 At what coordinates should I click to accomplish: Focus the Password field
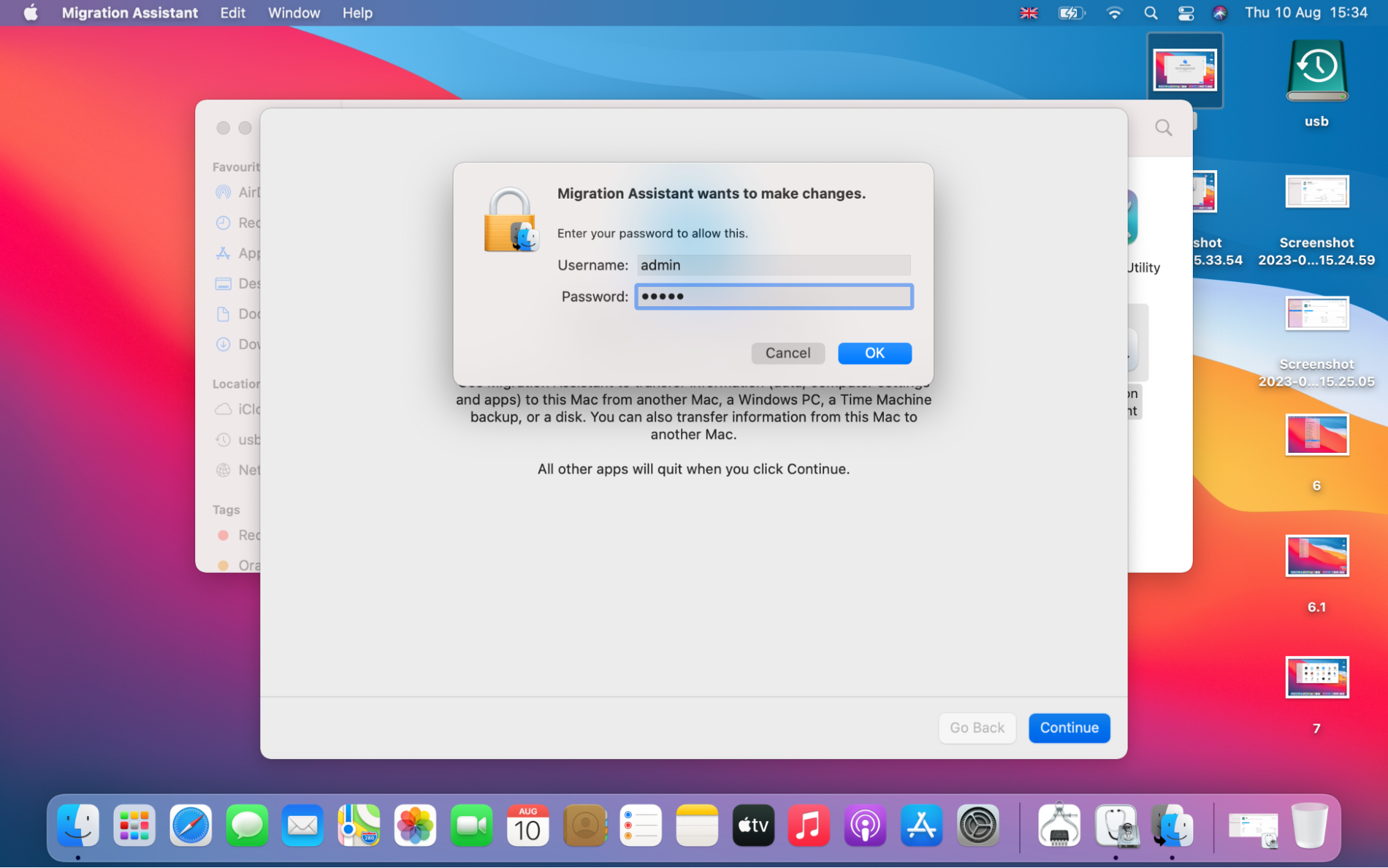pos(774,297)
